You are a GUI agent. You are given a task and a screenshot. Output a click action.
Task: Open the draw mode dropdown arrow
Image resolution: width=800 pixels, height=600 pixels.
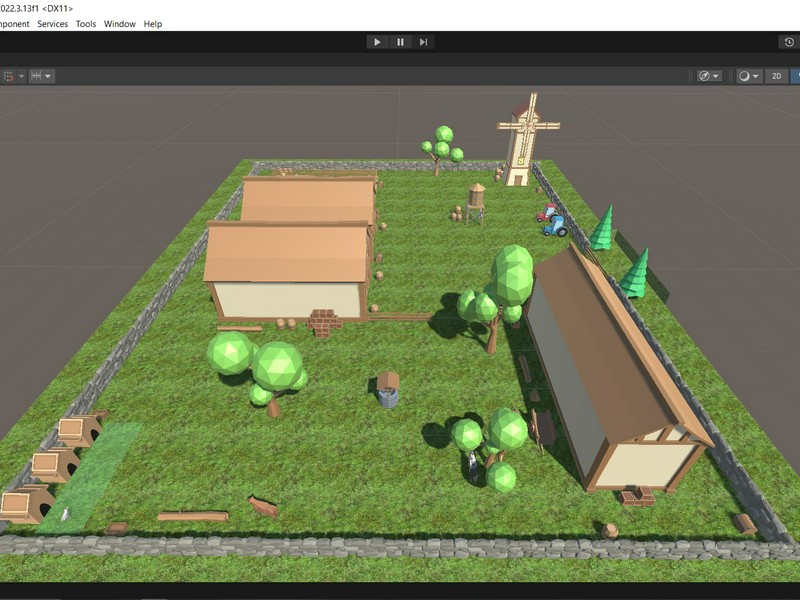pyautogui.click(x=756, y=76)
